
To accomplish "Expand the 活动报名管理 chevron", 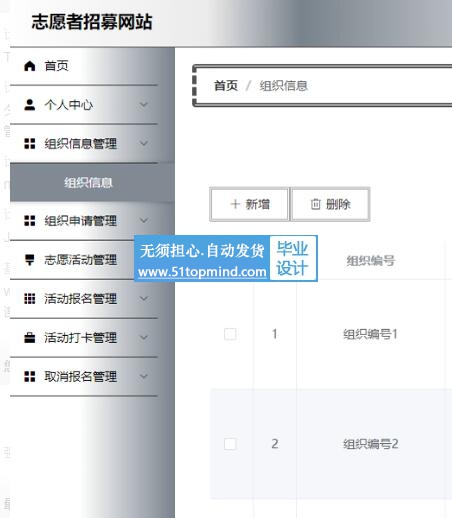I will point(144,299).
